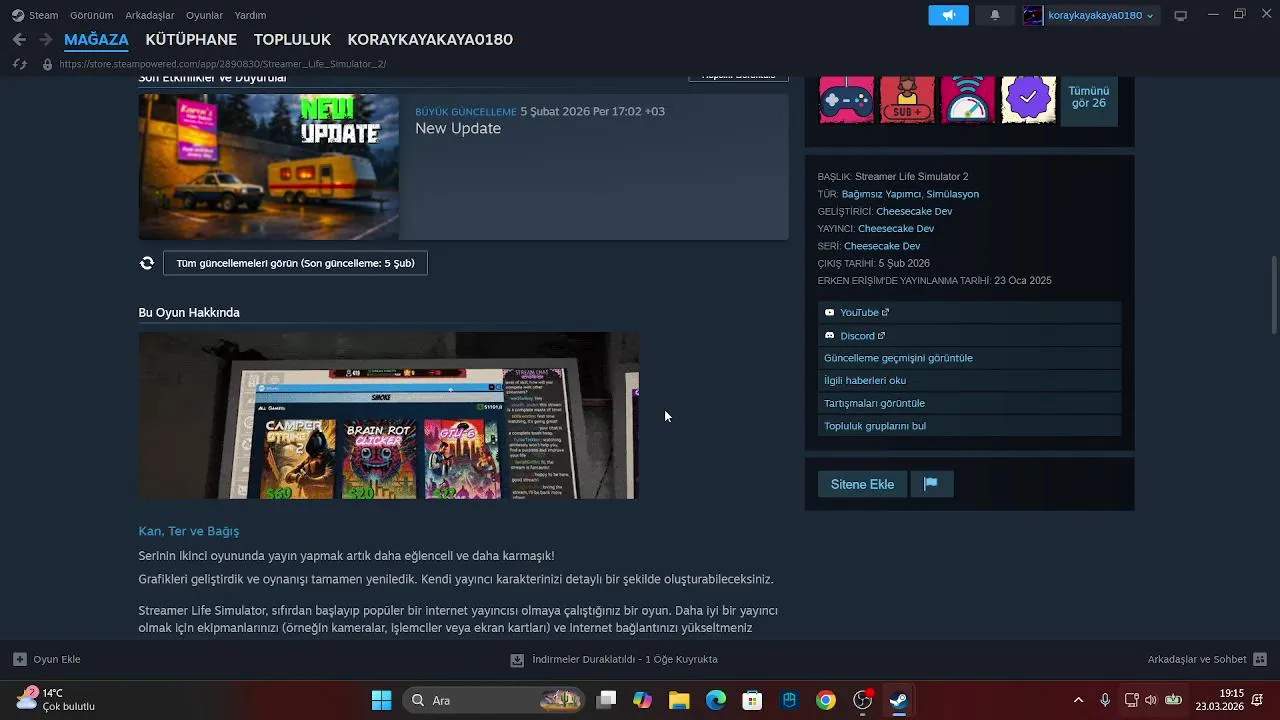Viewport: 1280px width, 720px height.
Task: Click the Big Picture monitor icon
Action: coord(1180,15)
